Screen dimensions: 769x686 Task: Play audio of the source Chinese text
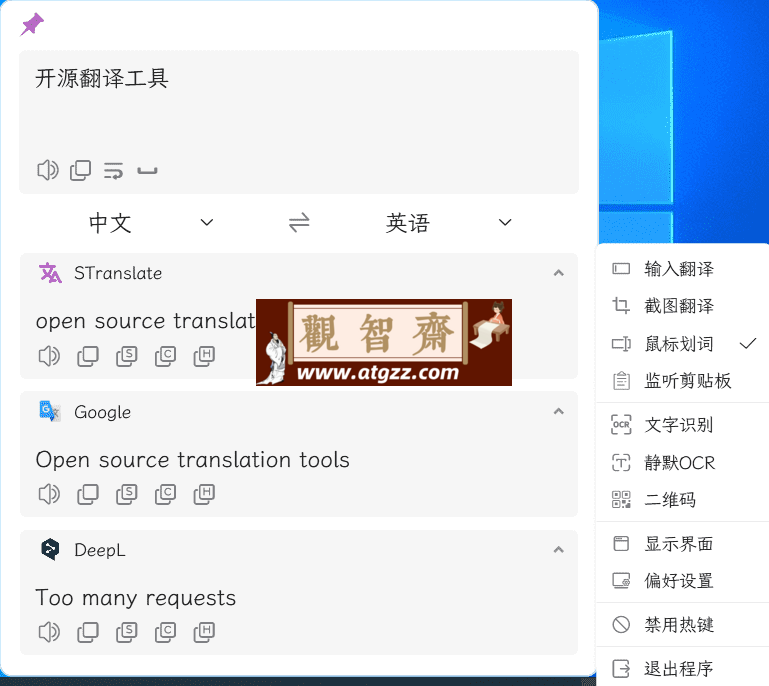coord(48,170)
